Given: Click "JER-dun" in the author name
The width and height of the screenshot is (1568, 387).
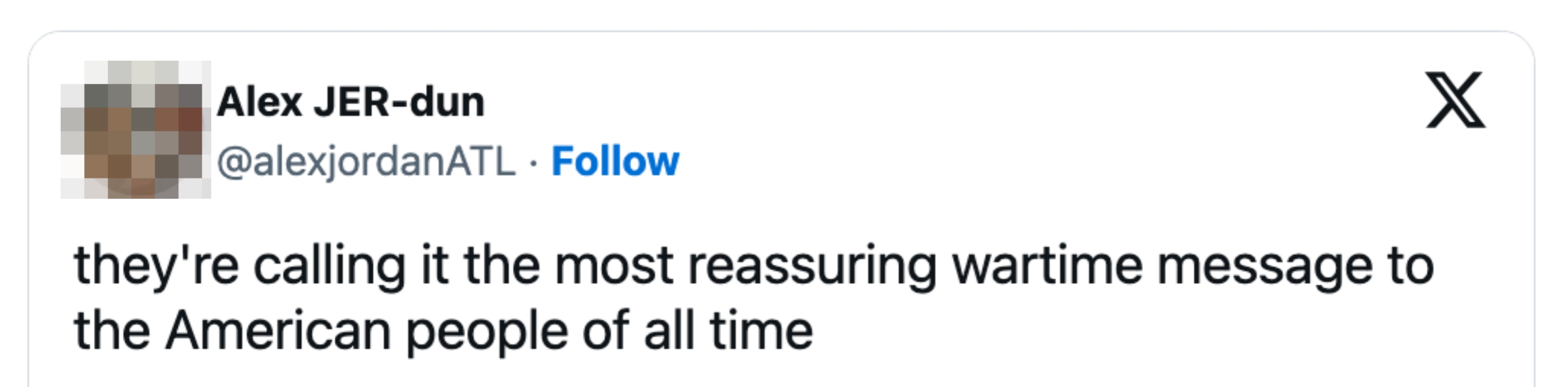Looking at the screenshot, I should coord(399,102).
